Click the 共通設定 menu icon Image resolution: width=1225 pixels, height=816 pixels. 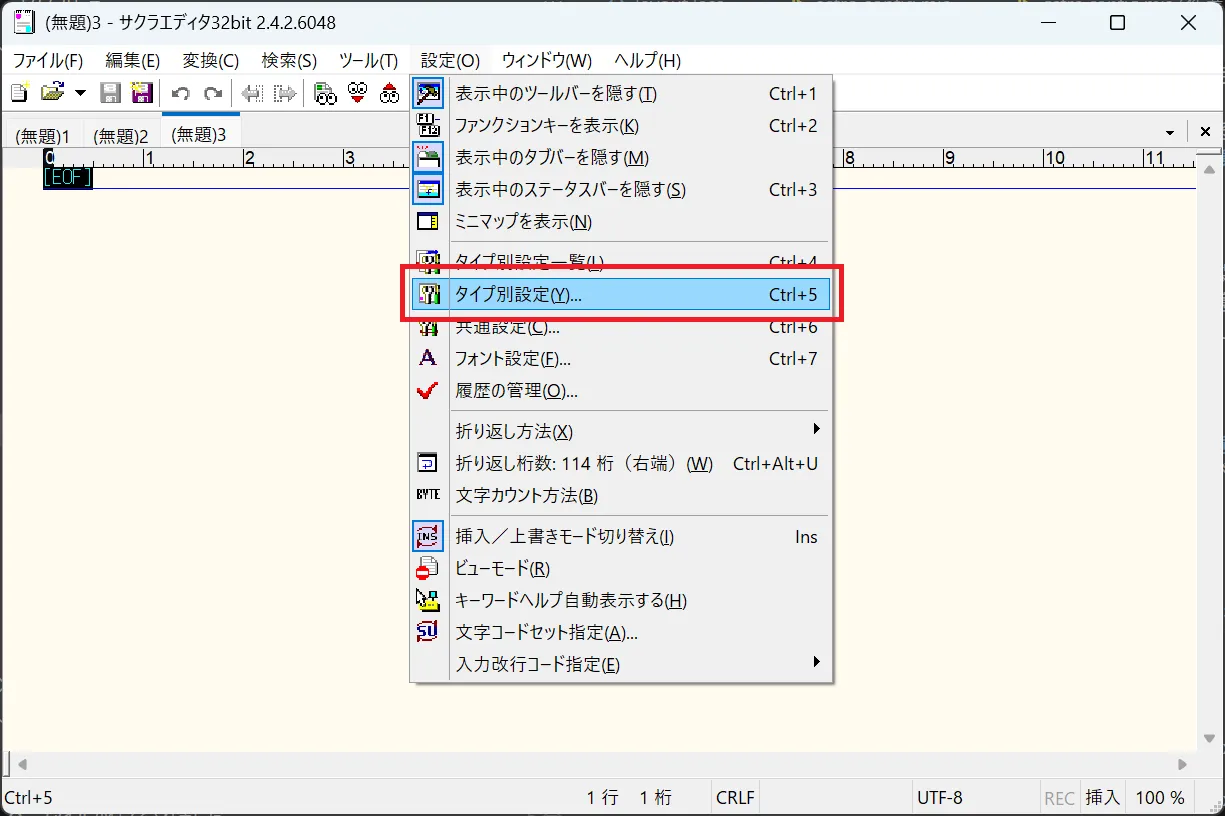coord(428,327)
